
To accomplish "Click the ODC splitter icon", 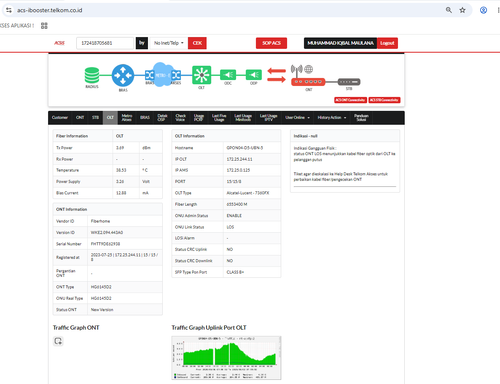I will pyautogui.click(x=228, y=75).
